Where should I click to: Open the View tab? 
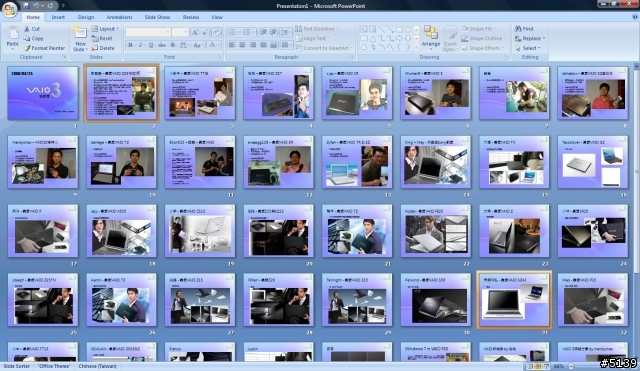point(217,17)
